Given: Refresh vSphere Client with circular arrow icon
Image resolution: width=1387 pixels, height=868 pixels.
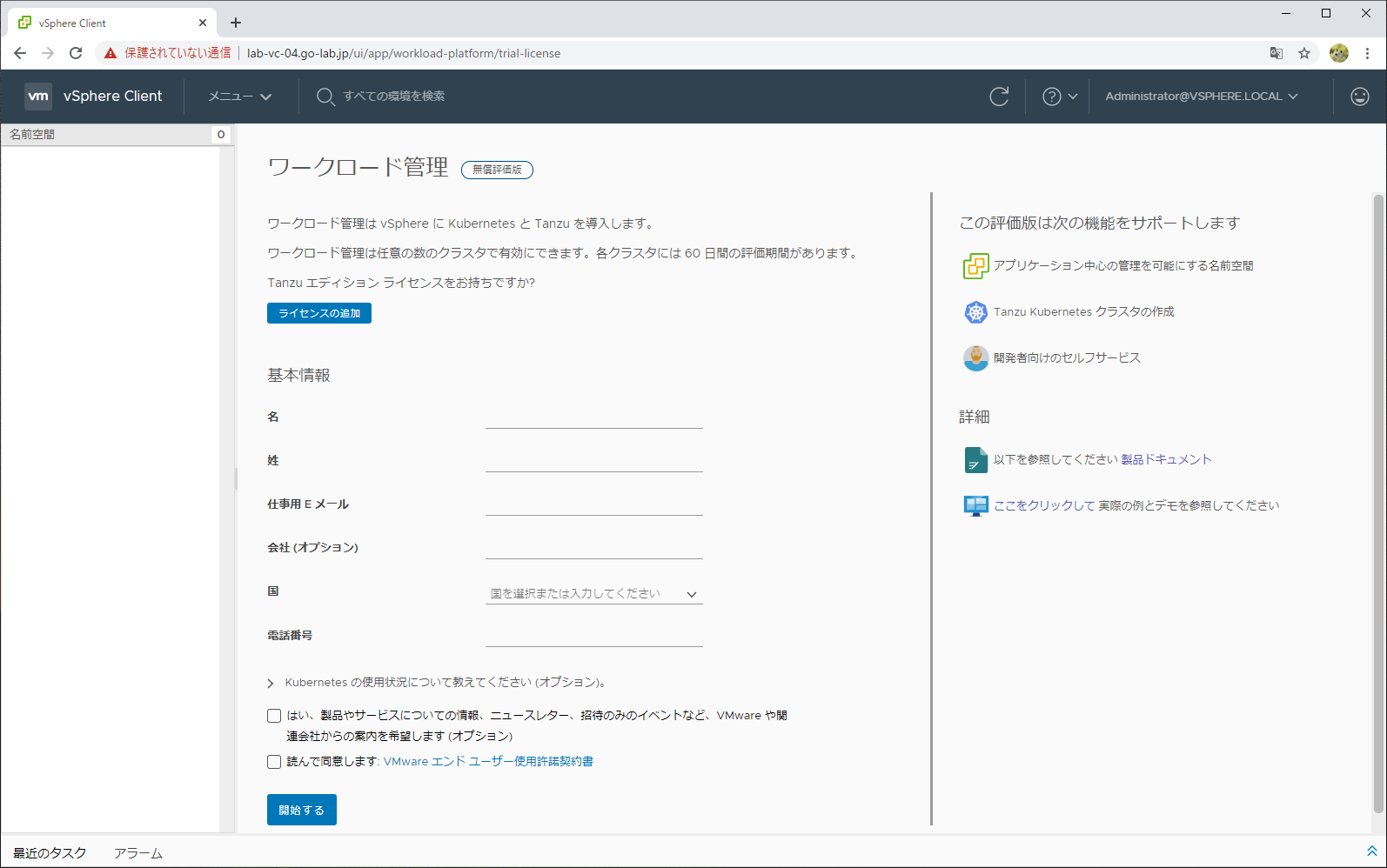Looking at the screenshot, I should pyautogui.click(x=999, y=97).
